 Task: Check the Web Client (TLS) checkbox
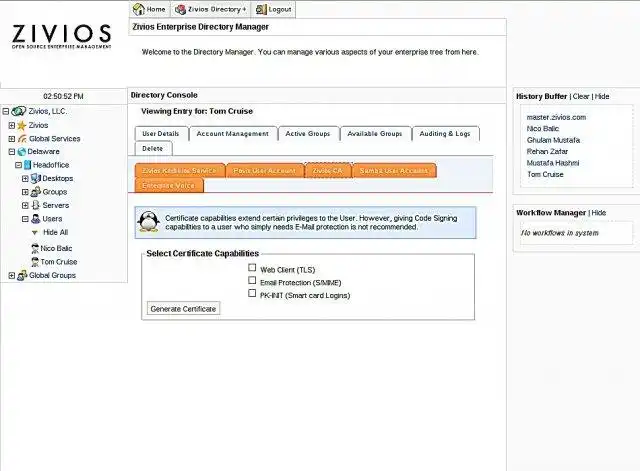click(x=252, y=268)
